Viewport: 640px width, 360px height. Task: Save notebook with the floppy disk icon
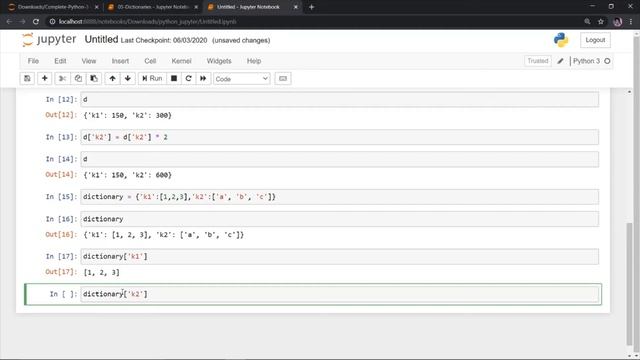(27, 78)
